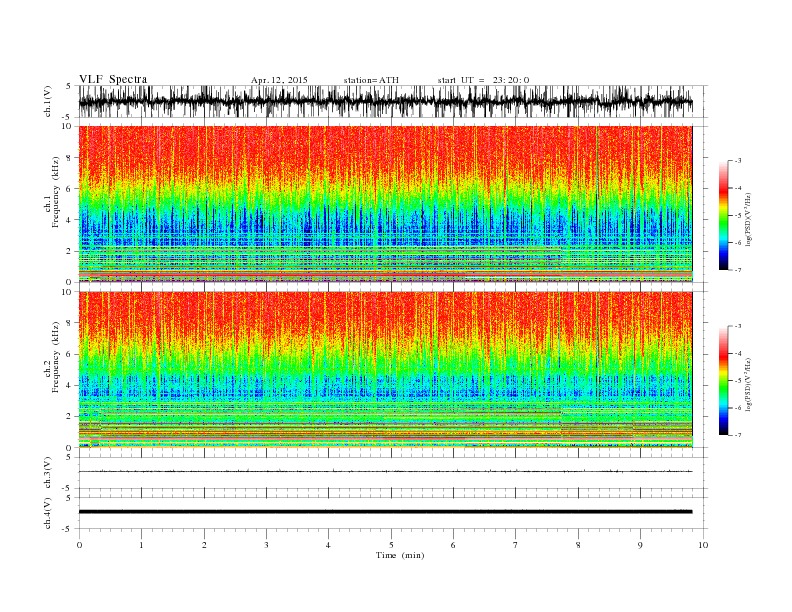Click time axis tick label "7"
This screenshot has height=612, width=792.
coord(515,545)
